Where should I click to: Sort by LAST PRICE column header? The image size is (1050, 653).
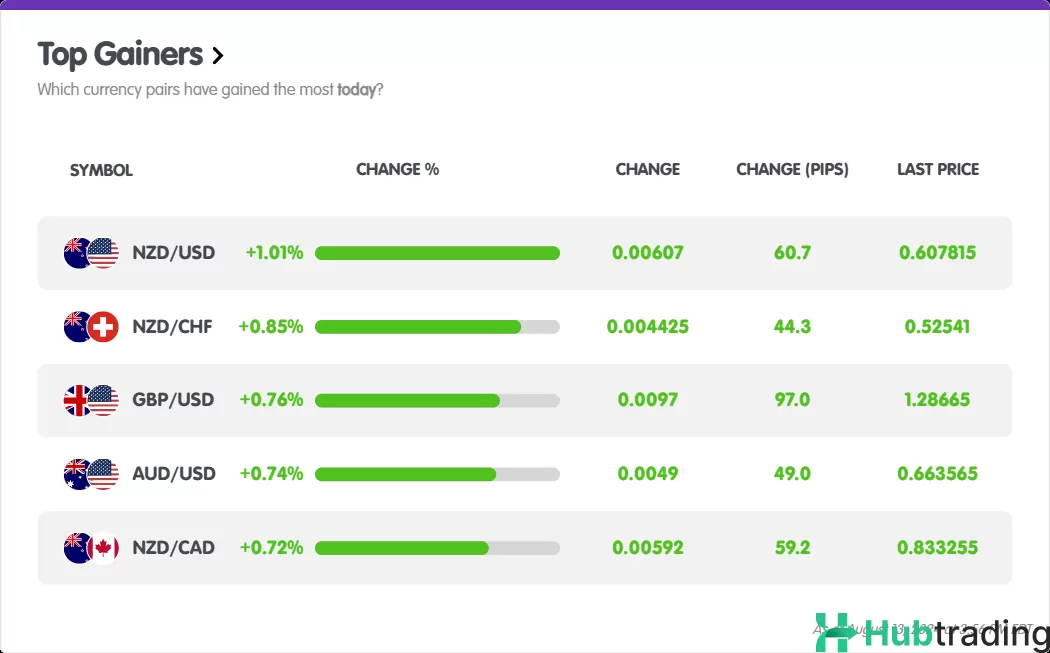(937, 169)
